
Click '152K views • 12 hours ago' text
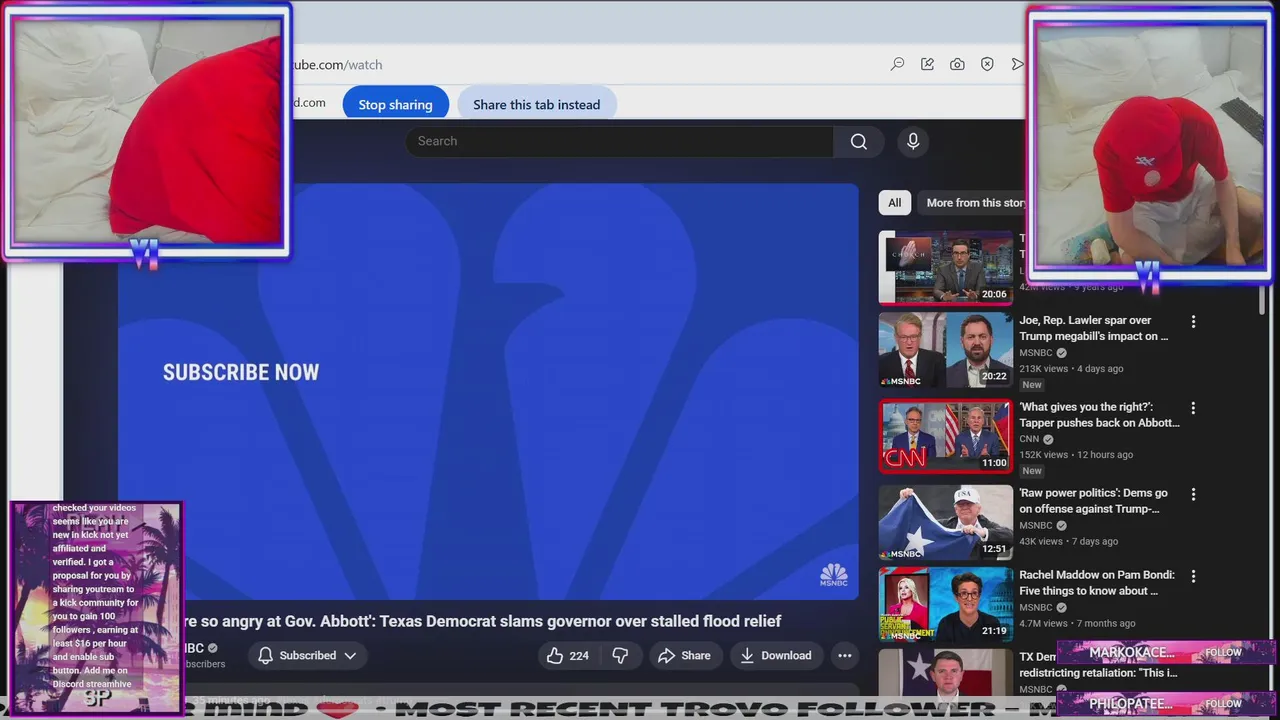pyautogui.click(x=1076, y=454)
